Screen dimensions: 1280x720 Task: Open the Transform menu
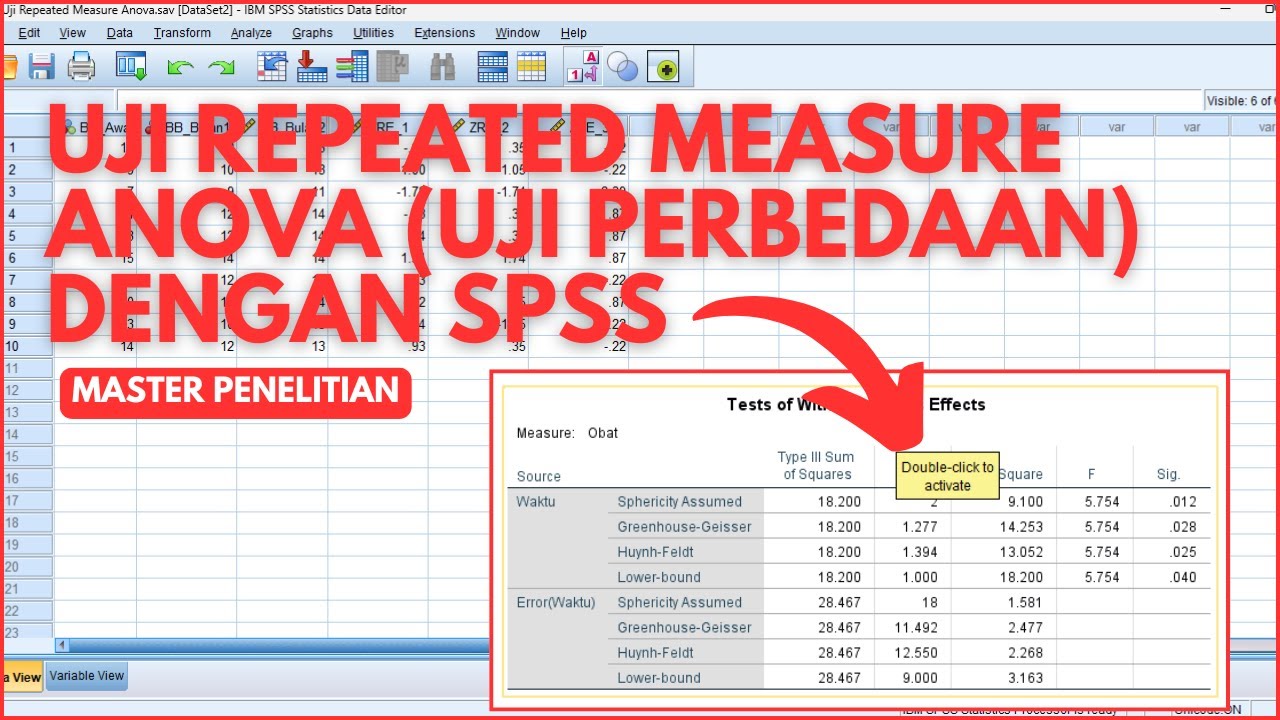[182, 33]
